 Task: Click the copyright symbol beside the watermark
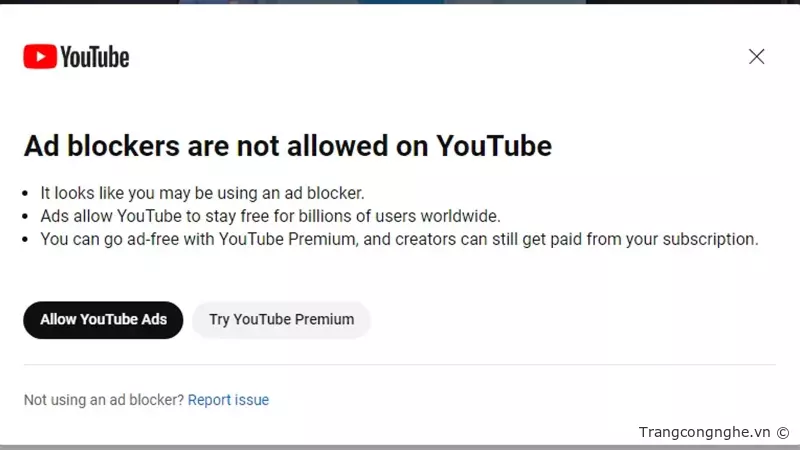[783, 432]
